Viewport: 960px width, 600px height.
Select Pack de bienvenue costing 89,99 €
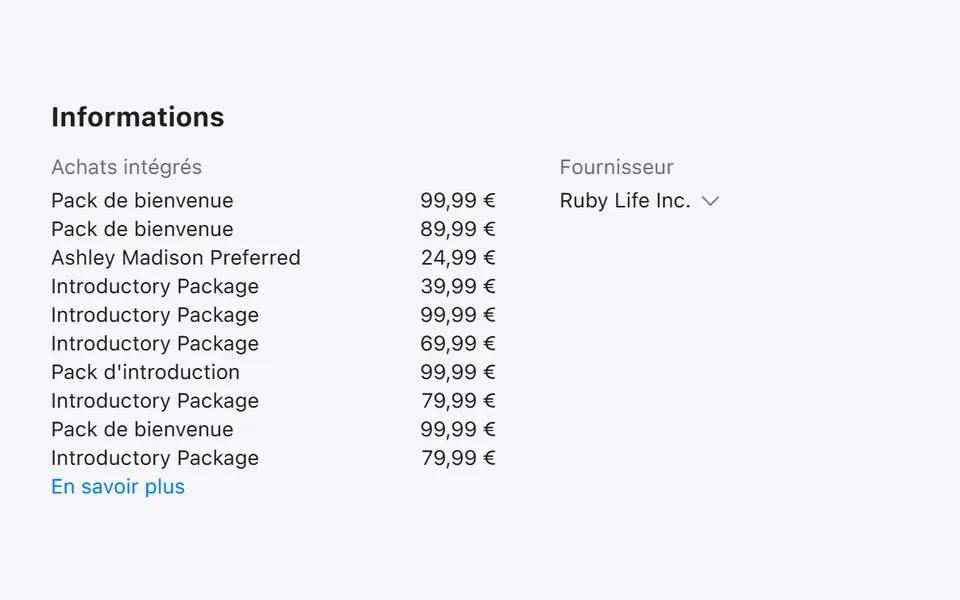(x=142, y=229)
